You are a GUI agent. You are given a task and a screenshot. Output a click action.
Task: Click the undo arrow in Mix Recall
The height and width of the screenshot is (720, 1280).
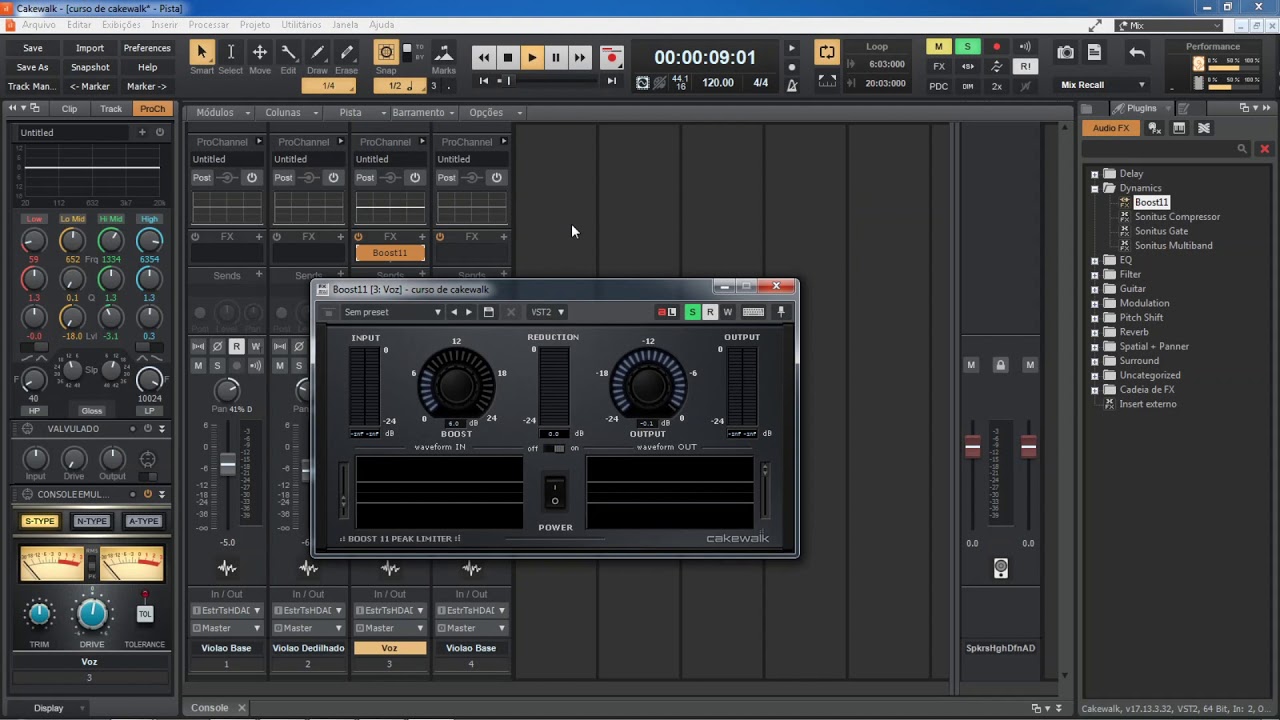(x=1137, y=52)
